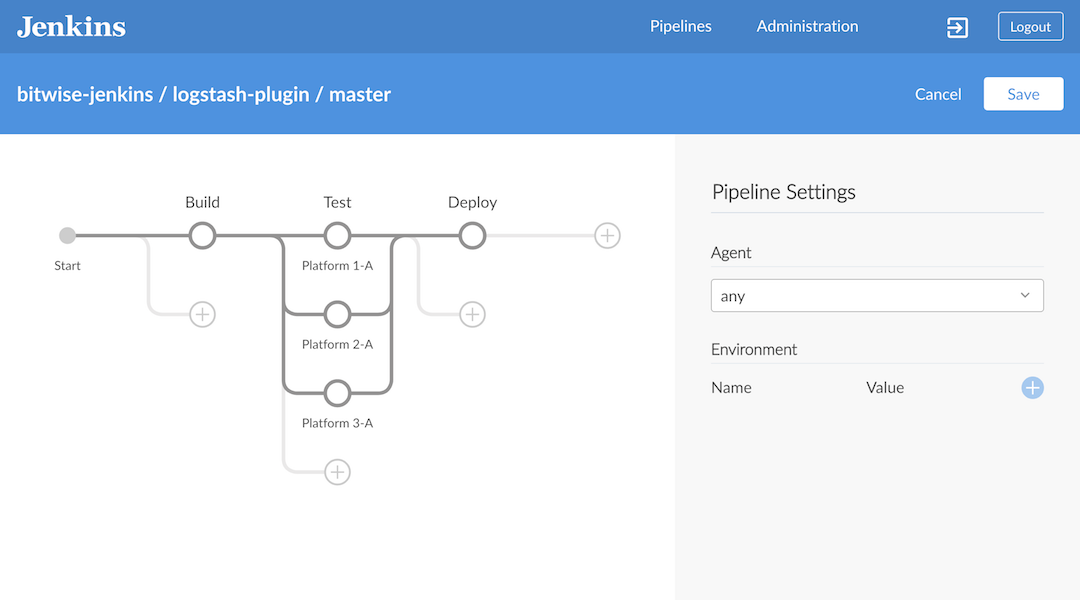This screenshot has width=1080, height=600.
Task: Add a new stage after Deploy
Action: (607, 236)
